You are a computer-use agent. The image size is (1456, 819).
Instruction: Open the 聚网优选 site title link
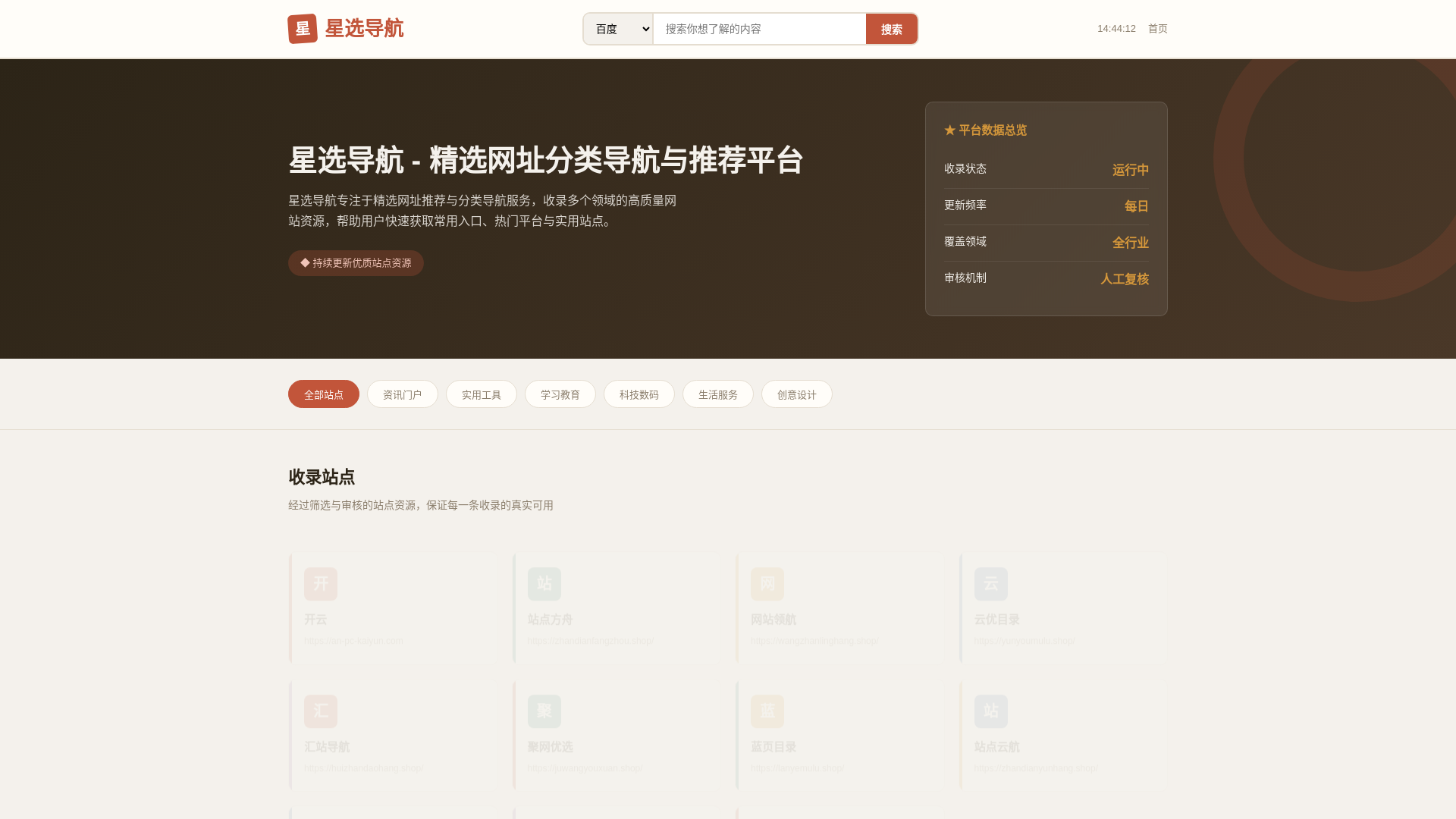coord(550,747)
